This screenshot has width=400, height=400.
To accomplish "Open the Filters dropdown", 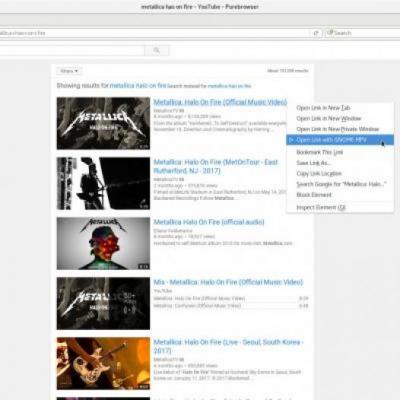I will click(x=69, y=71).
